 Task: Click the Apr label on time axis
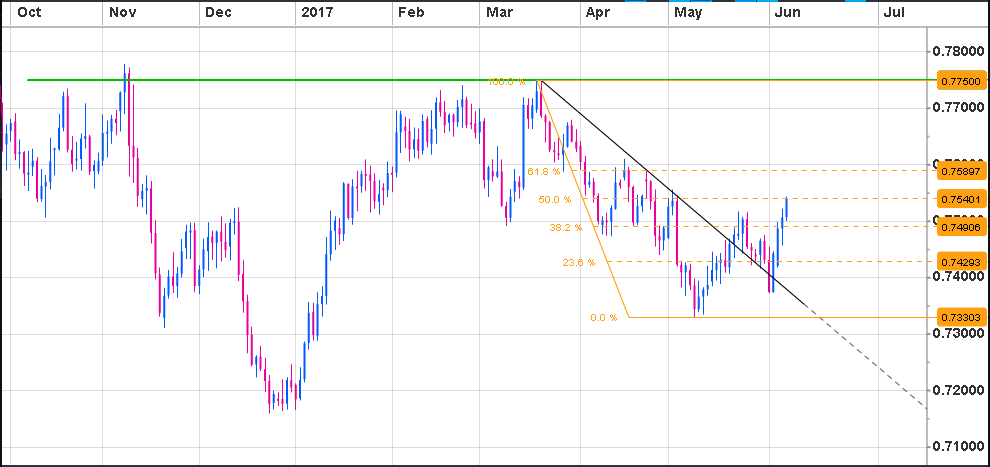(599, 12)
